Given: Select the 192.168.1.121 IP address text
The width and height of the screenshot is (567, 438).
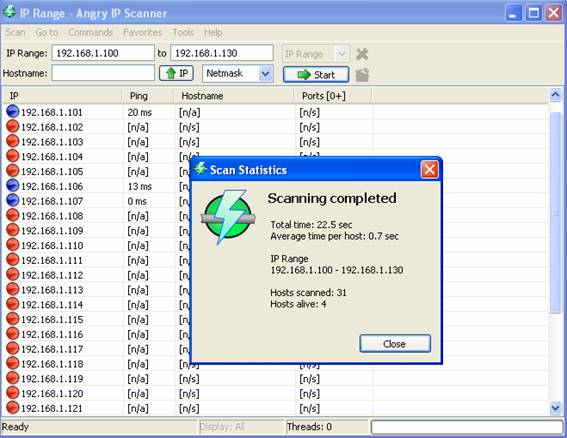Looking at the screenshot, I should tap(52, 409).
